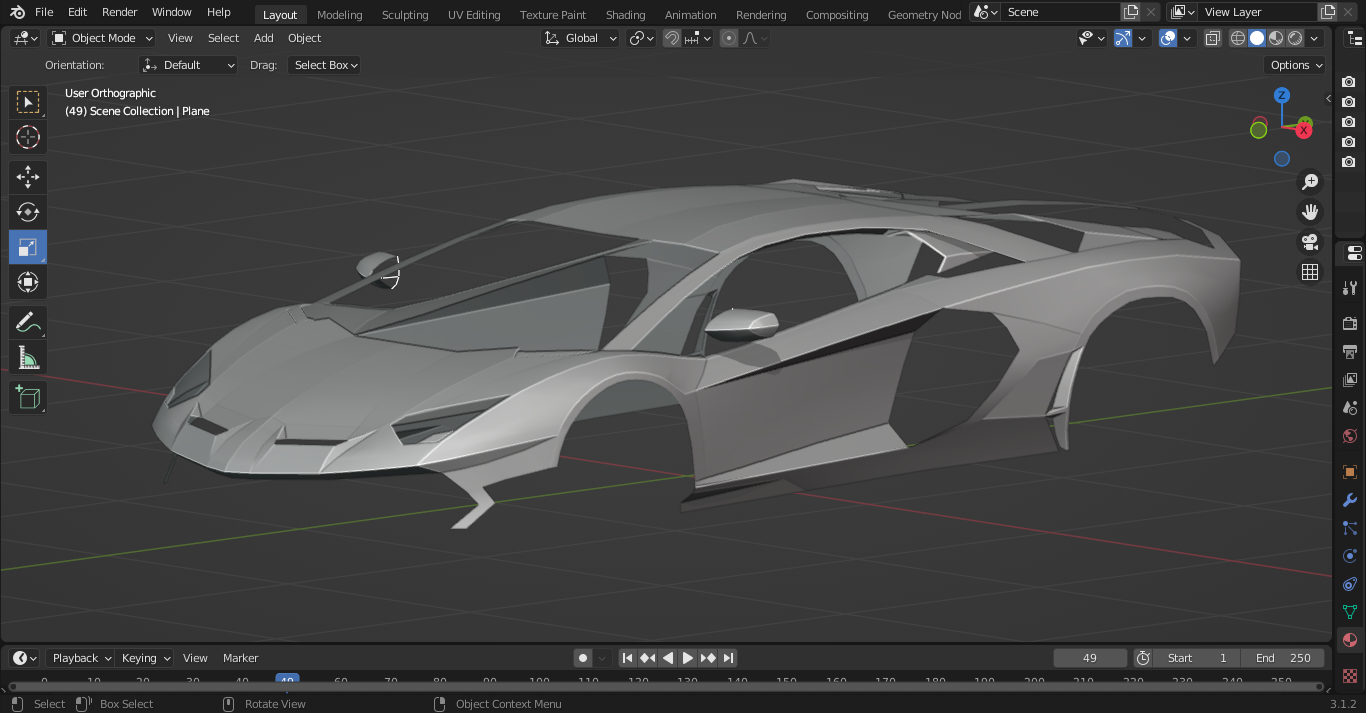Open the Keying popover in timeline

(145, 658)
